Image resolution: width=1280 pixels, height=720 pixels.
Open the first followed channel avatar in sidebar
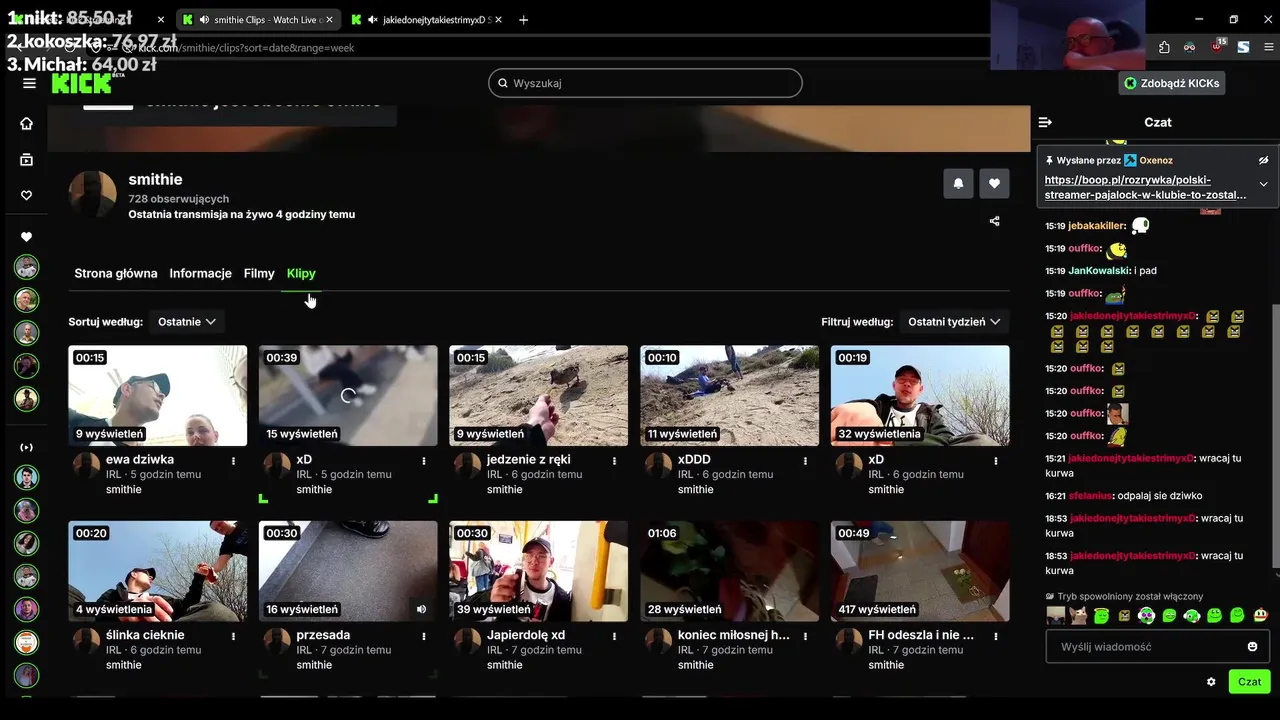pos(27,267)
